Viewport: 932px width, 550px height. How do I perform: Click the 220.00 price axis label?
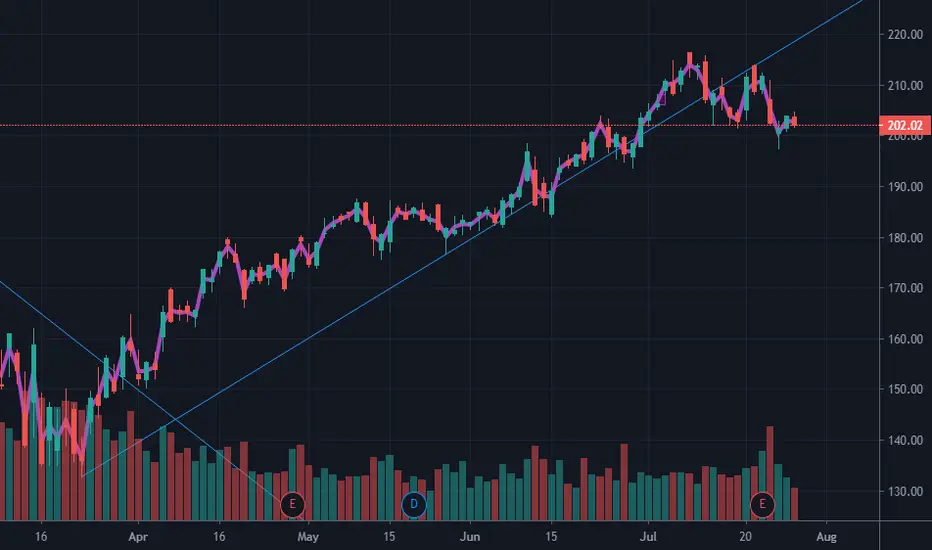905,34
